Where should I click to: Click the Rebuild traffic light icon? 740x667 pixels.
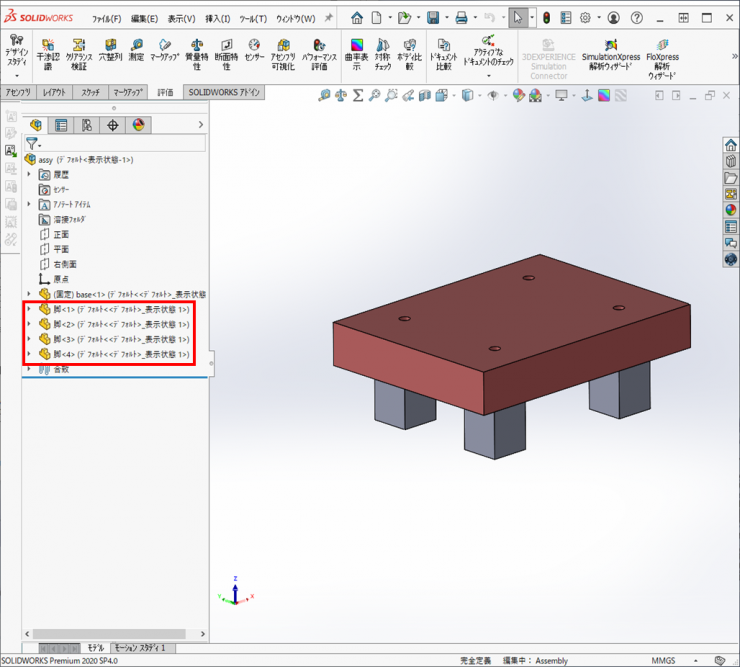coord(547,18)
